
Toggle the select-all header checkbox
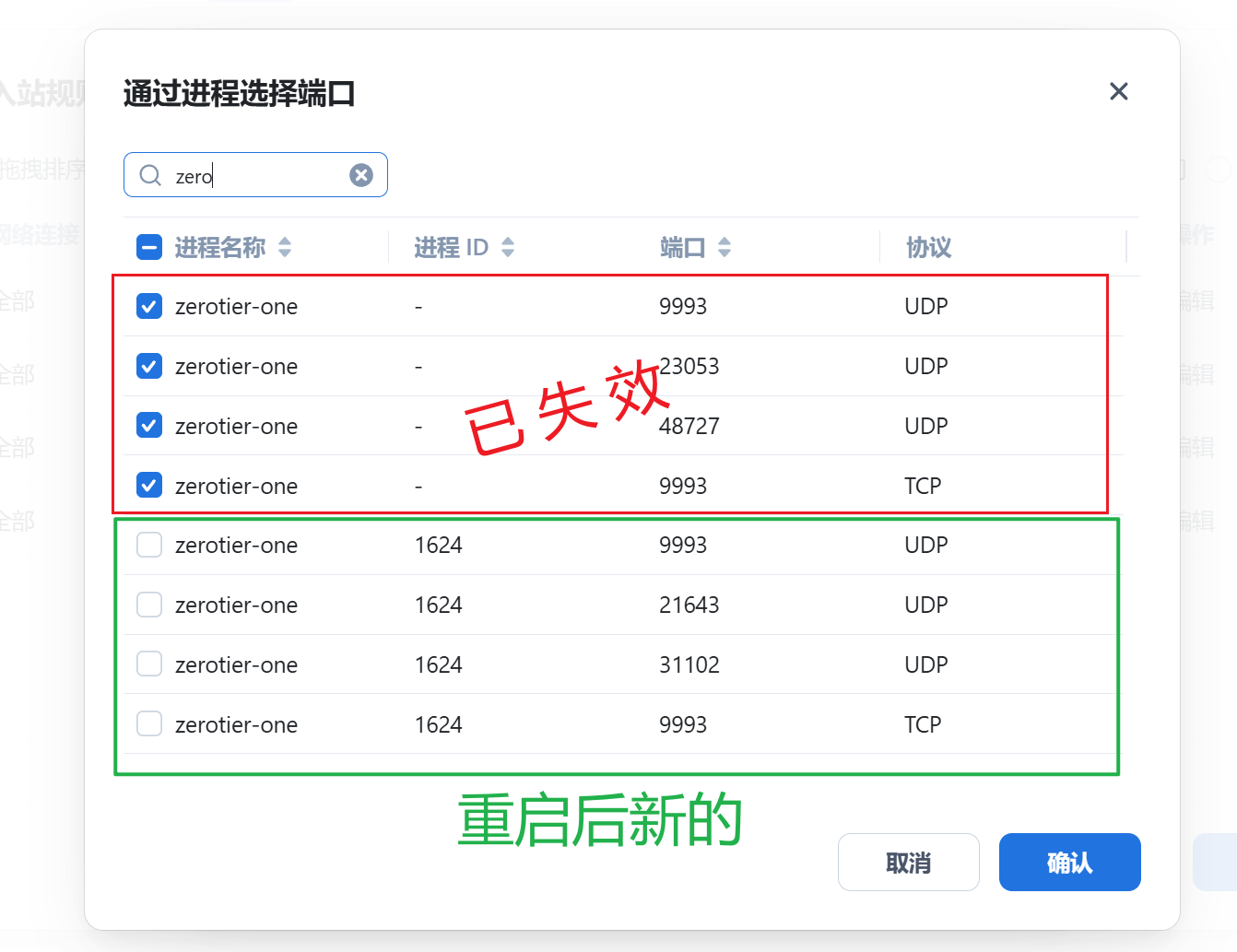coord(149,247)
